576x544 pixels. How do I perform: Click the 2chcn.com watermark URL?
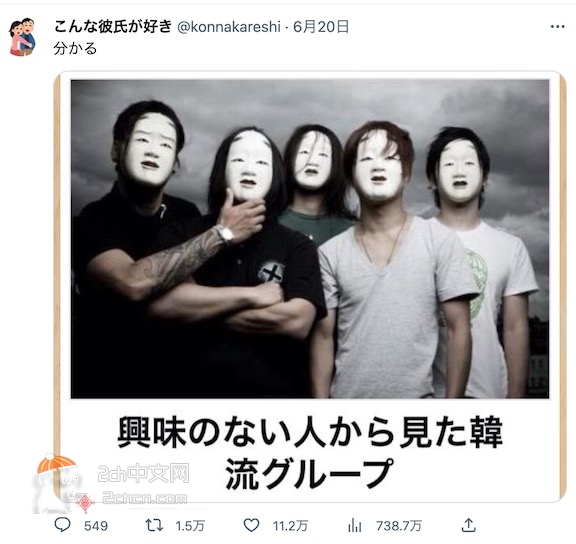(145, 498)
